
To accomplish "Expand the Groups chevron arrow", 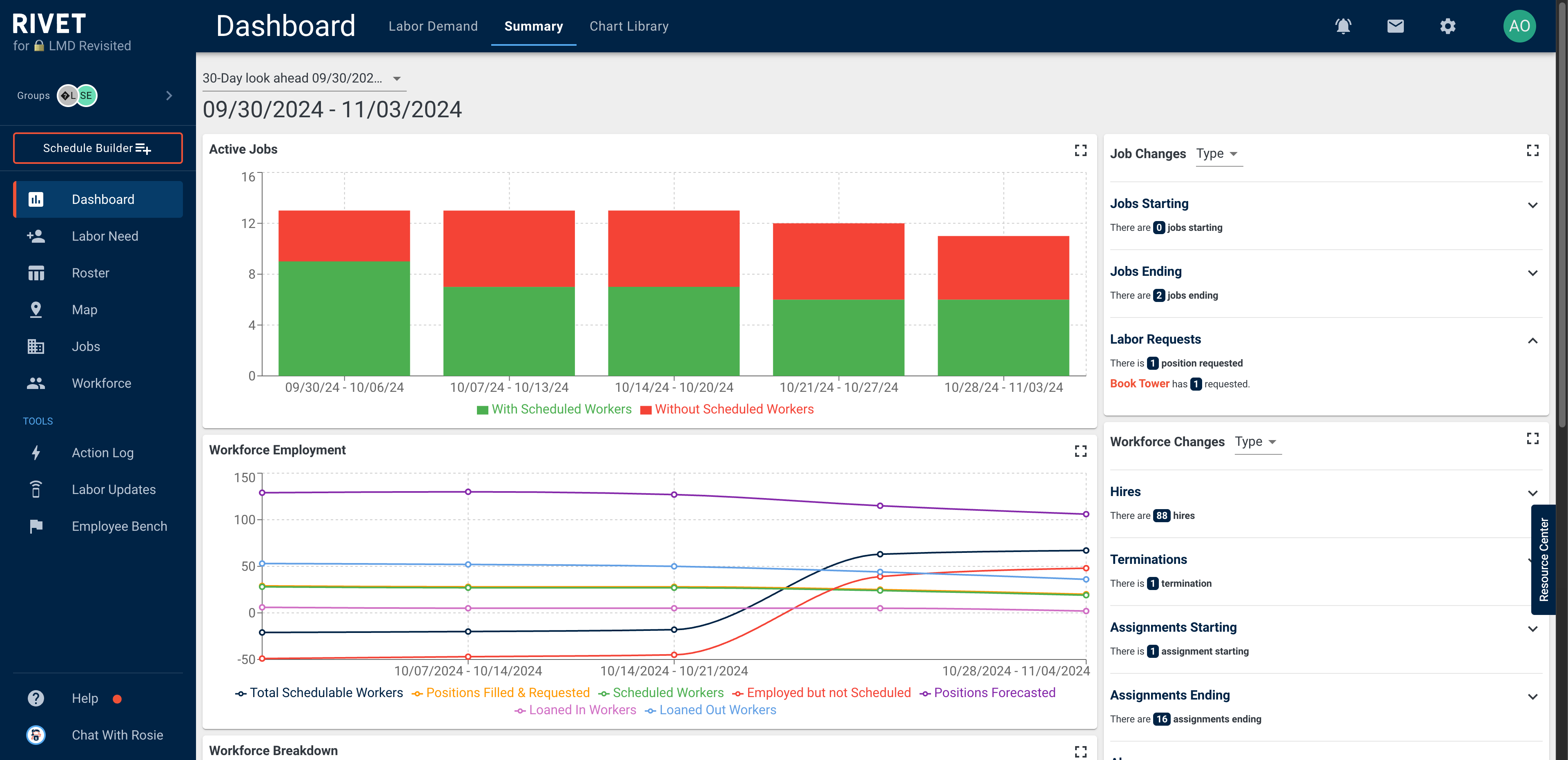I will point(169,96).
